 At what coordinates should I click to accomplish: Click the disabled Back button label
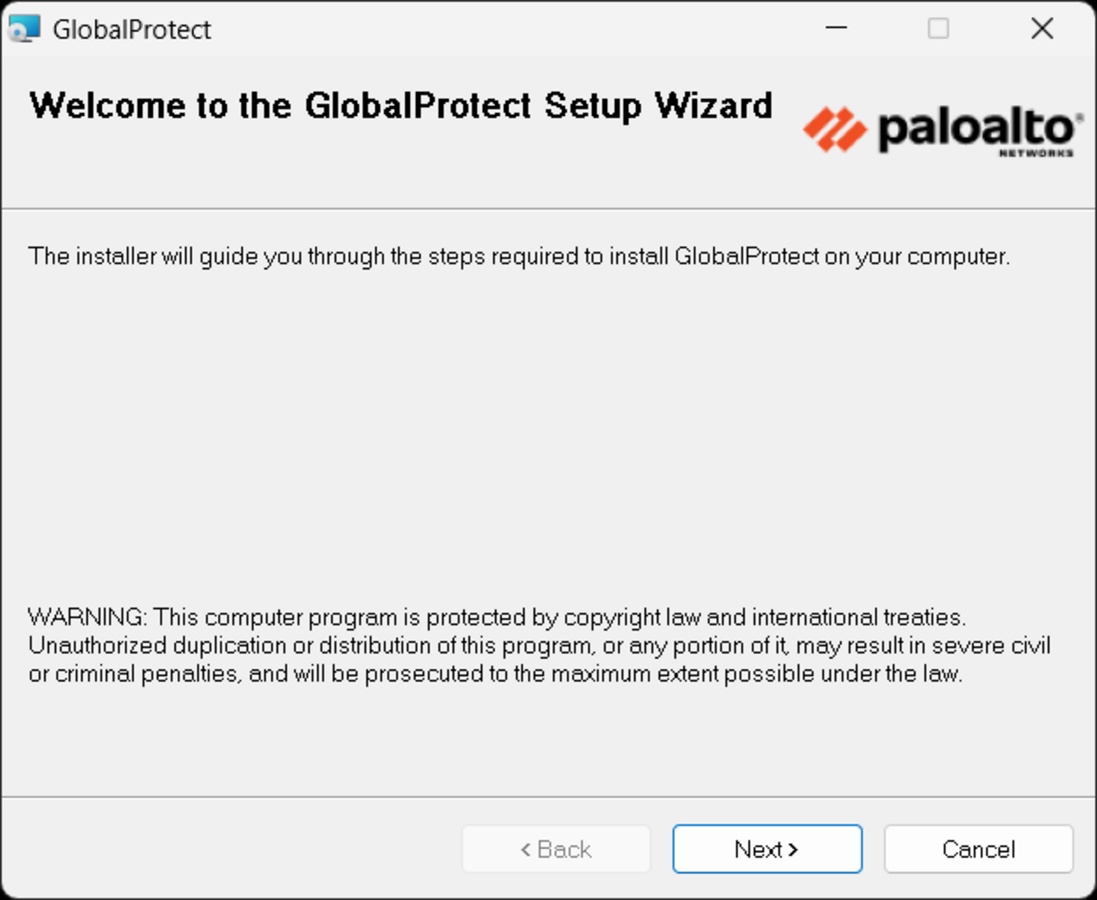[x=556, y=849]
